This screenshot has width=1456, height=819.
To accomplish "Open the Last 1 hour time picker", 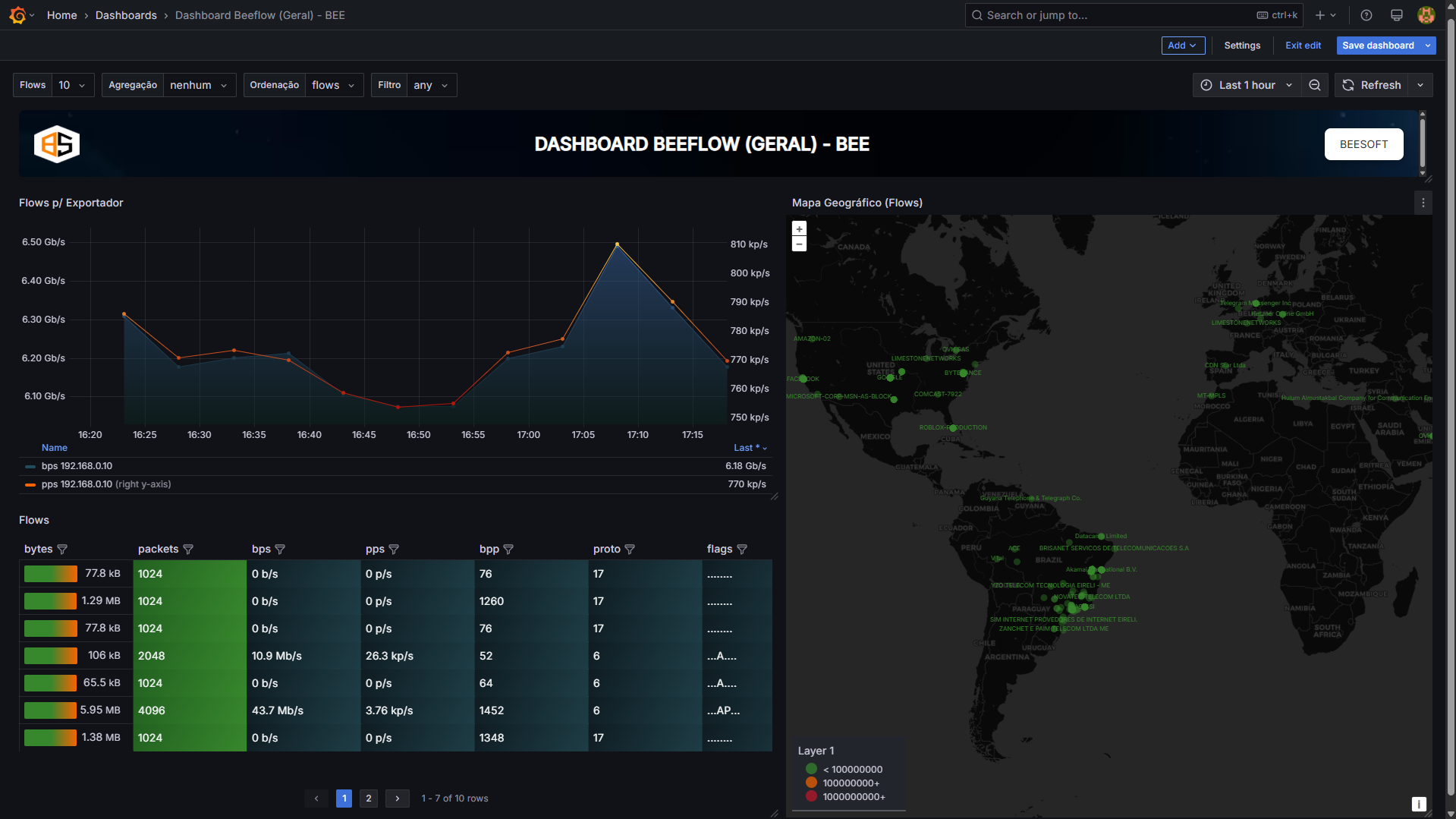I will coord(1247,85).
